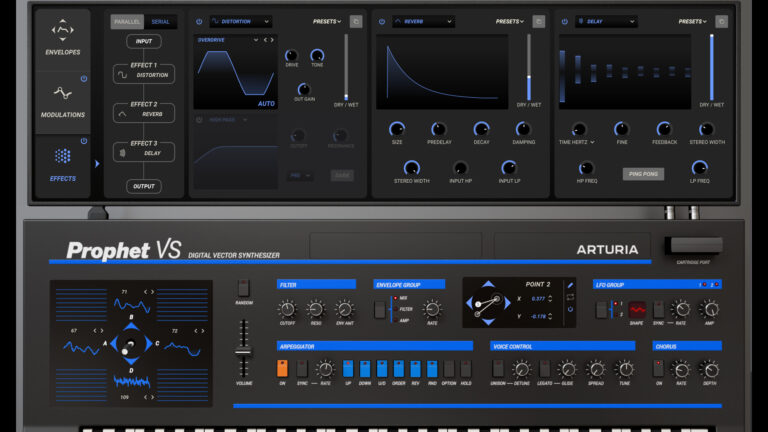
Task: Select Parallel routing mode
Action: [127, 22]
